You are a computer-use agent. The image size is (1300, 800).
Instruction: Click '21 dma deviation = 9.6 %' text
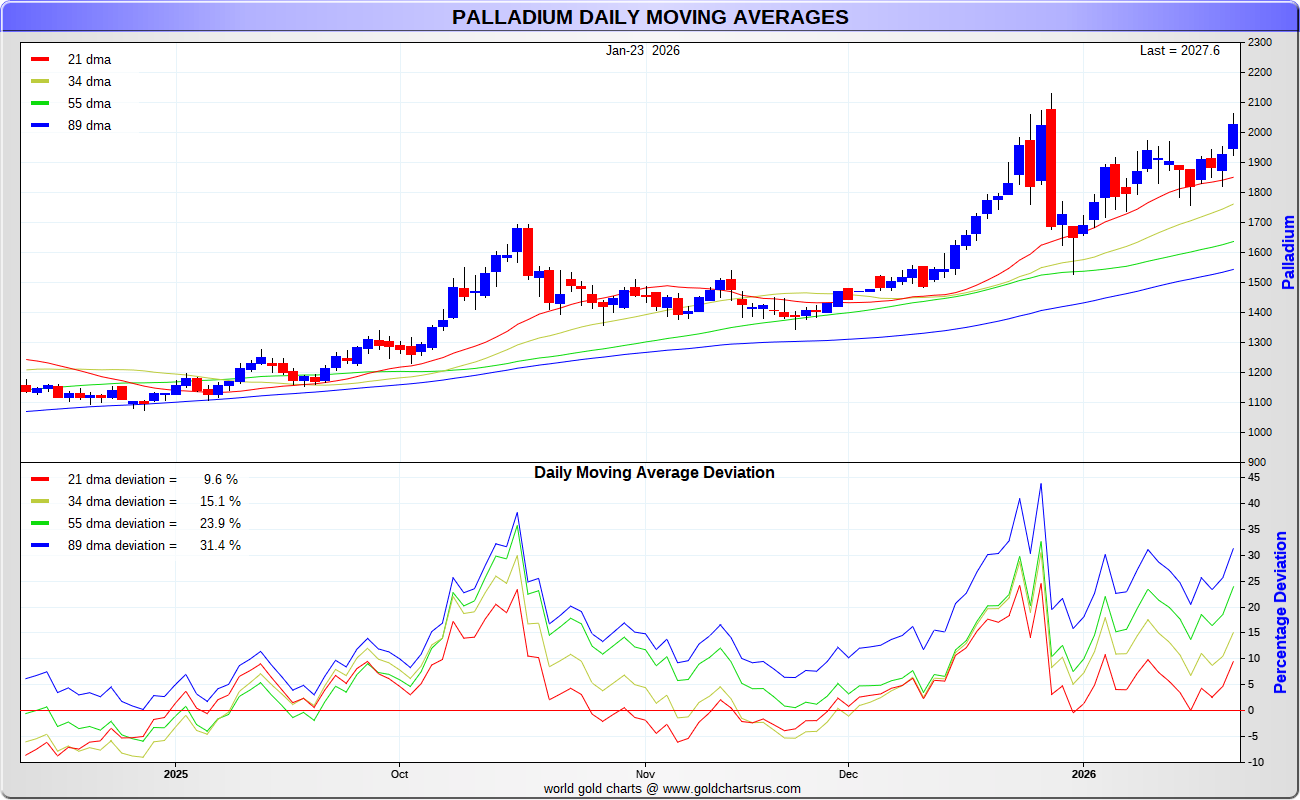[x=154, y=480]
